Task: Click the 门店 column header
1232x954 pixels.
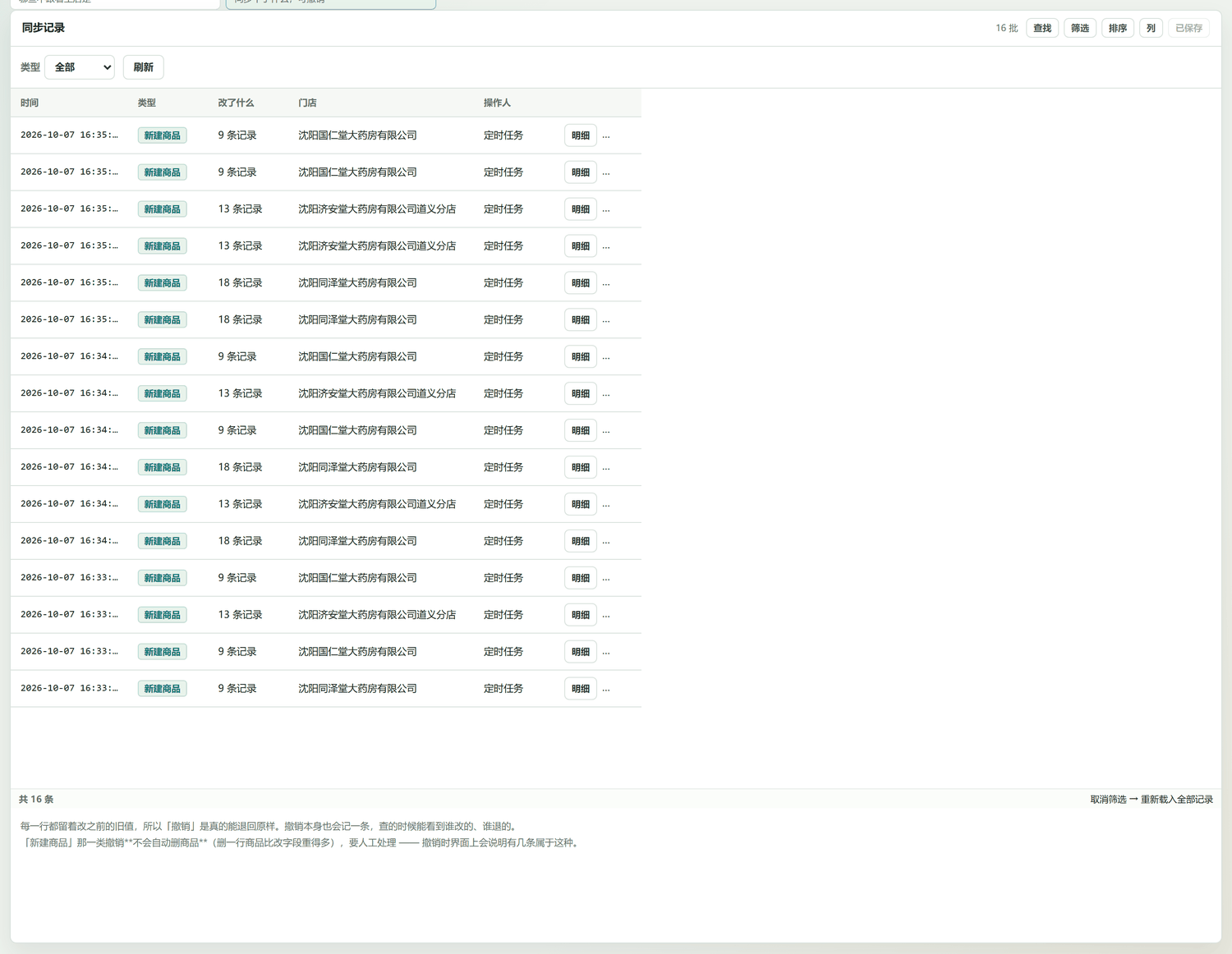Action: pos(307,103)
